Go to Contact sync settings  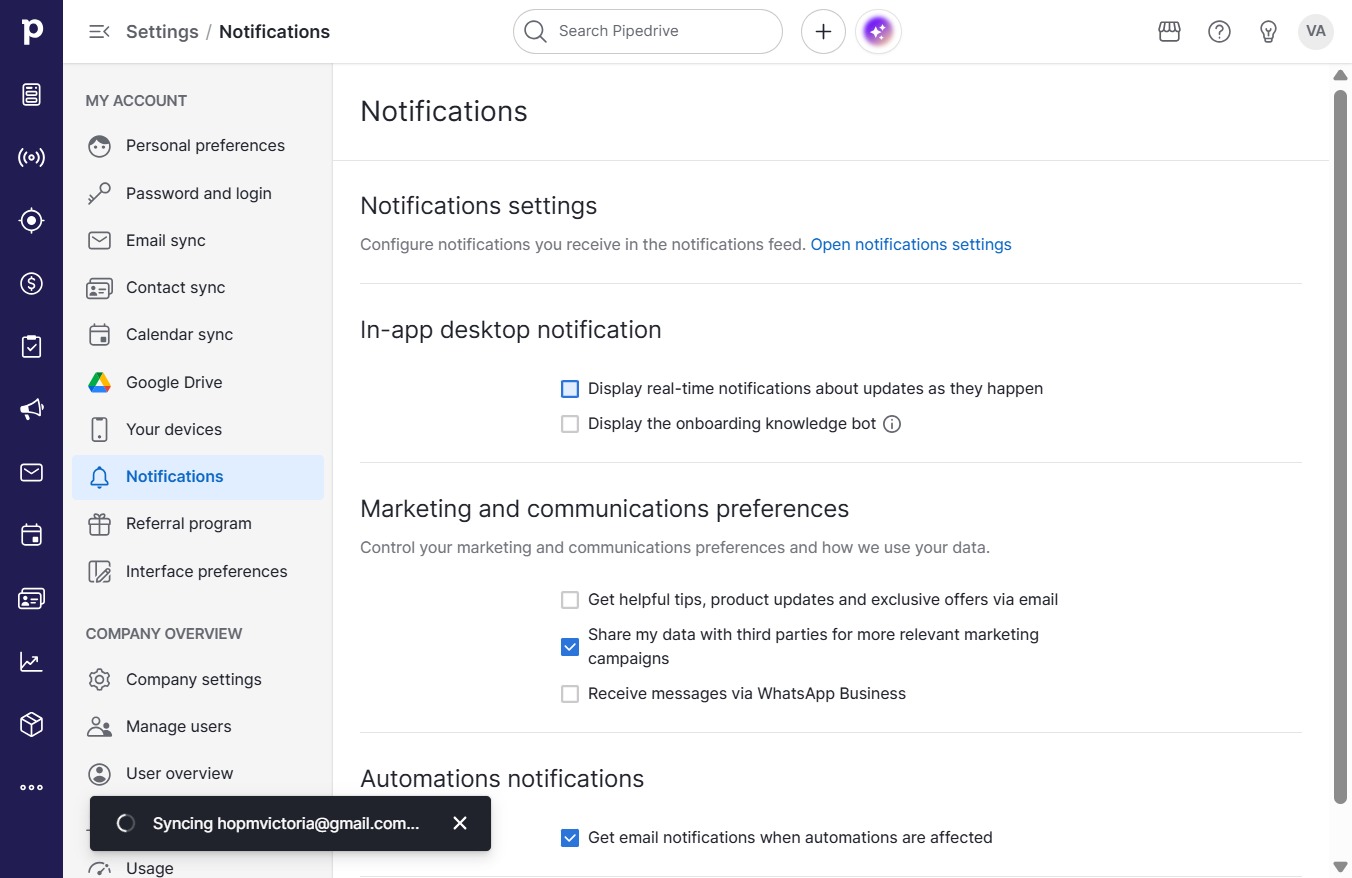pos(198,288)
